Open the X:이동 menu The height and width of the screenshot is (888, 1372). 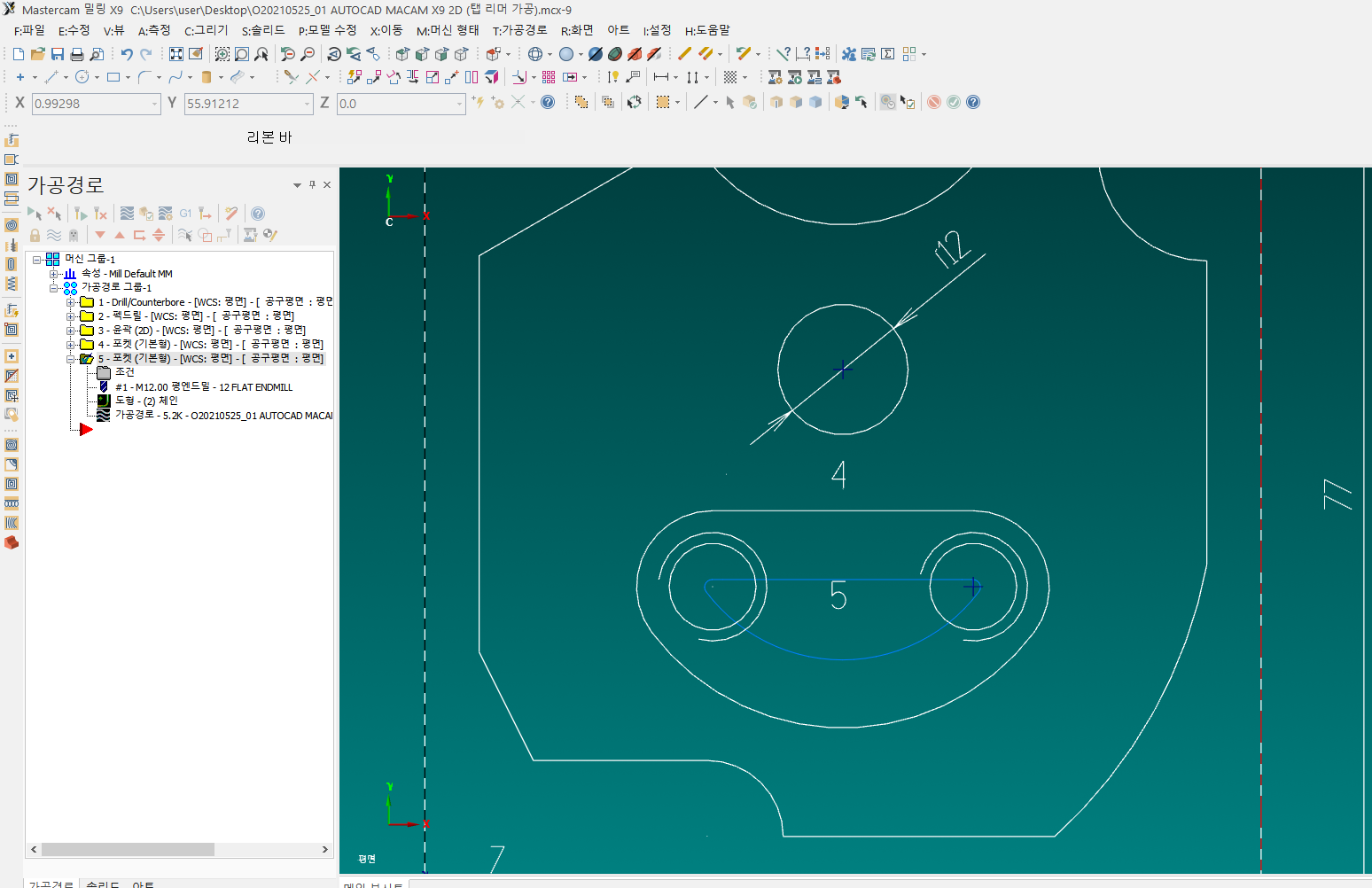point(386,30)
